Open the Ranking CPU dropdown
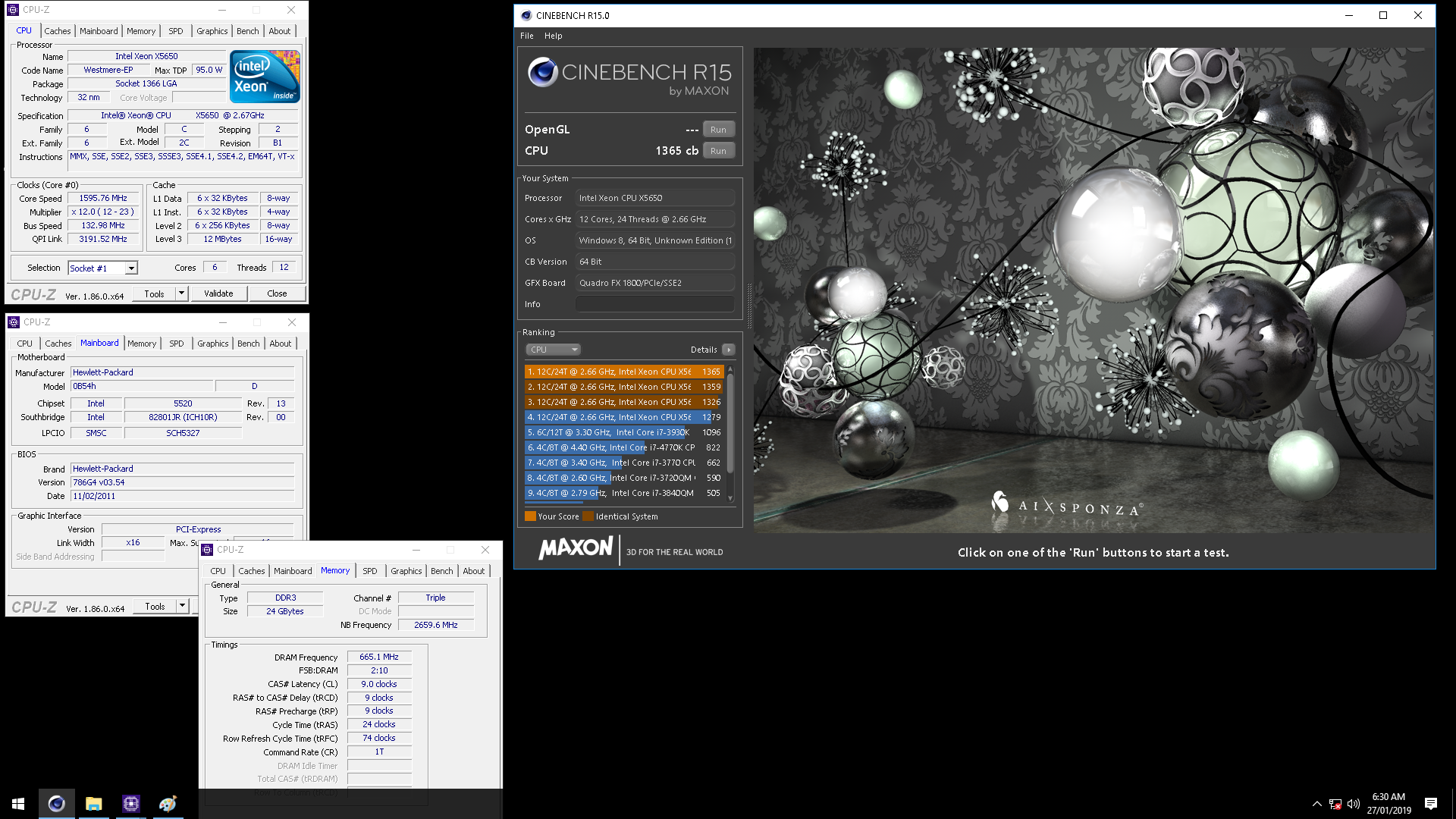Viewport: 1456px width, 819px height. tap(553, 350)
